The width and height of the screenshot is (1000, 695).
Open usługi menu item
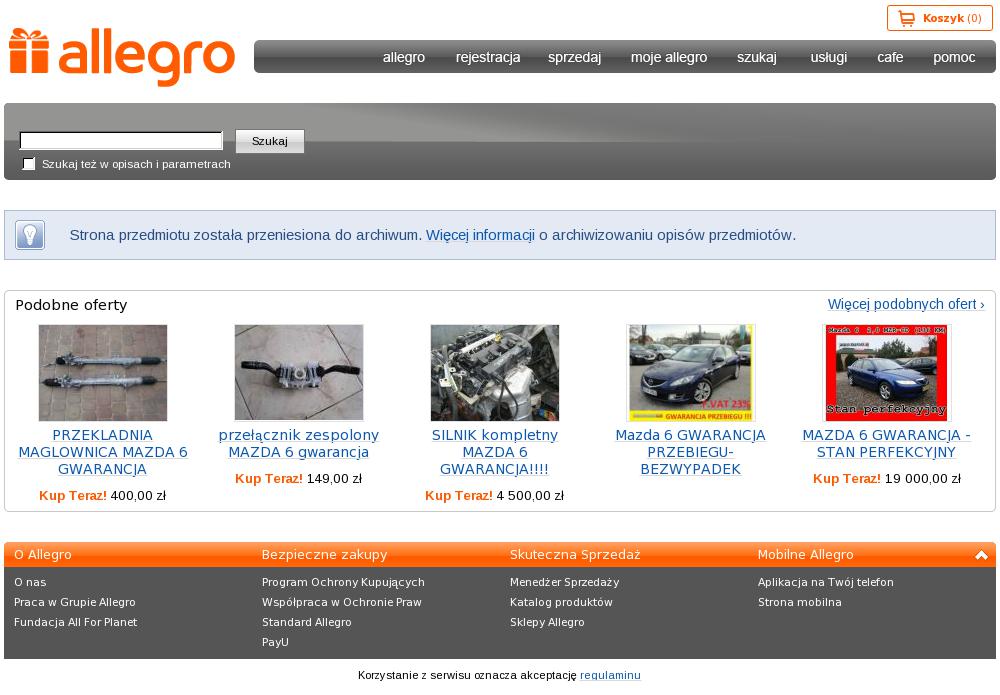(x=828, y=57)
